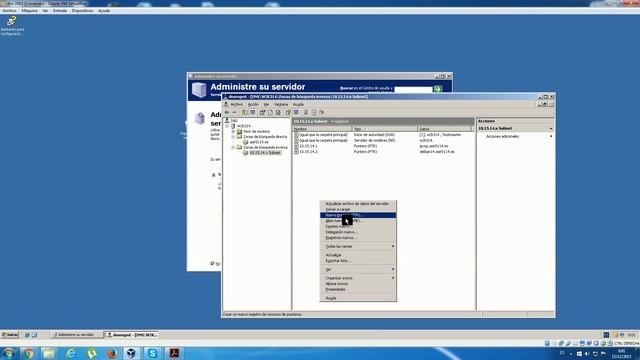Expand 'Visor de sucesos' node
This screenshot has height=360, width=640.
(x=233, y=131)
